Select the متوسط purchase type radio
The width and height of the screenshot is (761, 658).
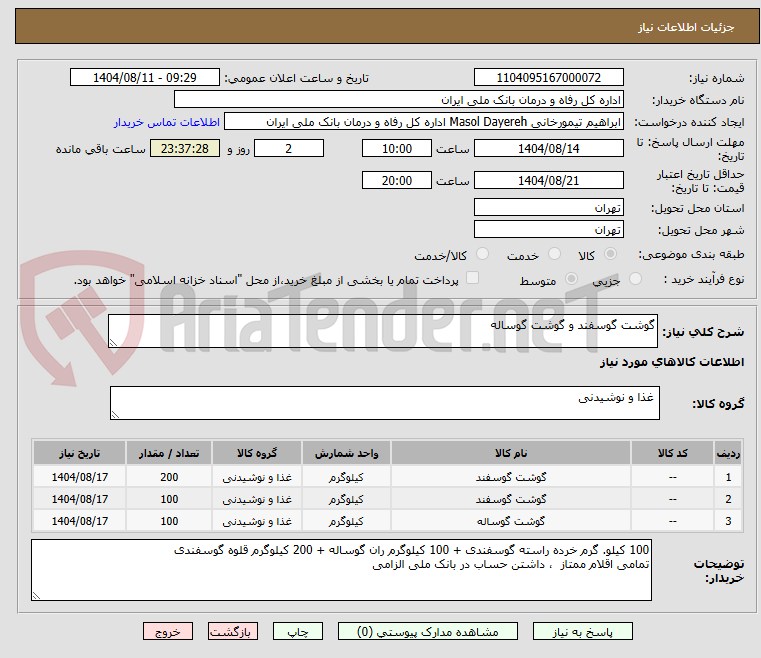pos(571,279)
